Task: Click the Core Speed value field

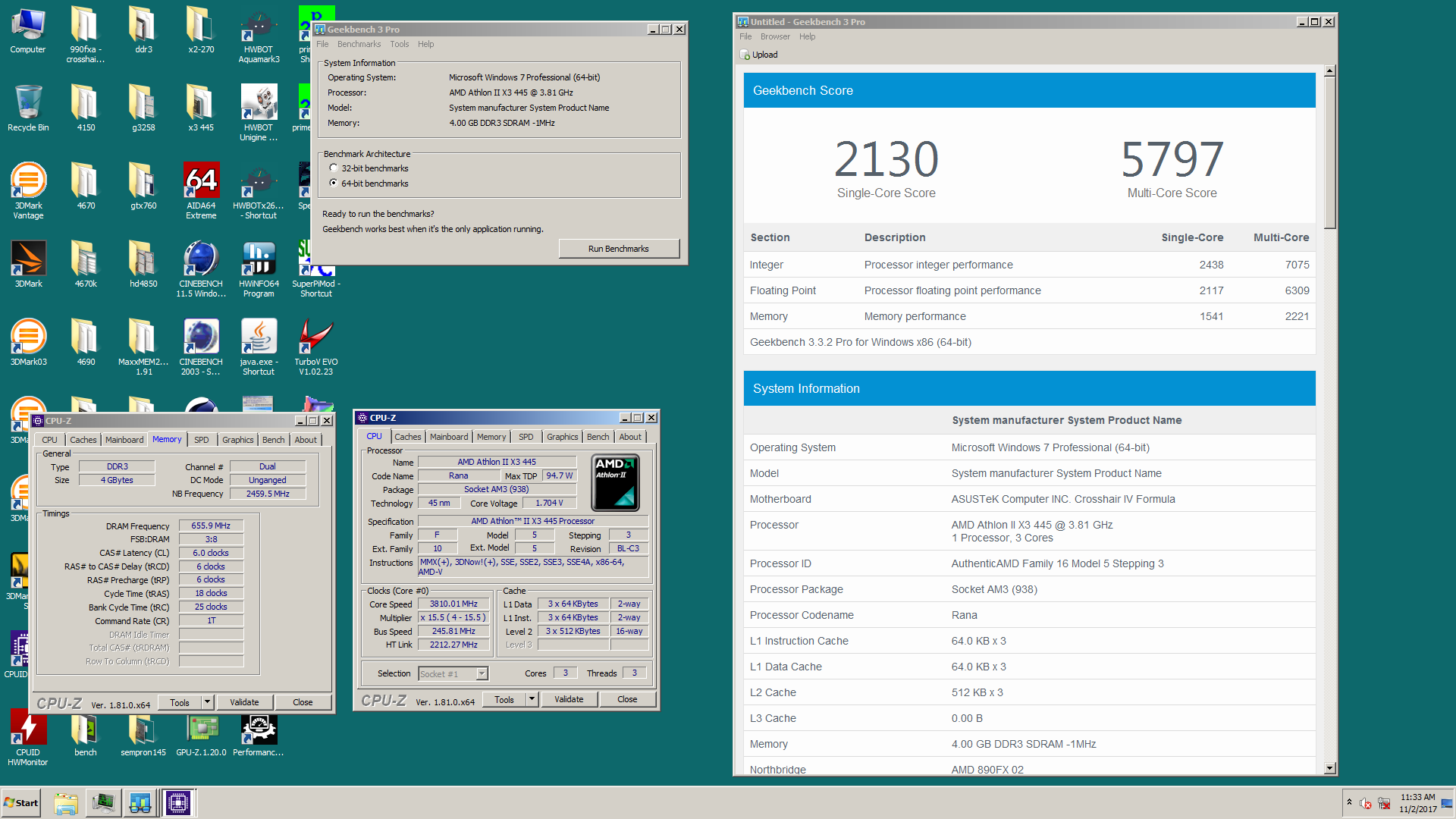Action: [x=453, y=604]
